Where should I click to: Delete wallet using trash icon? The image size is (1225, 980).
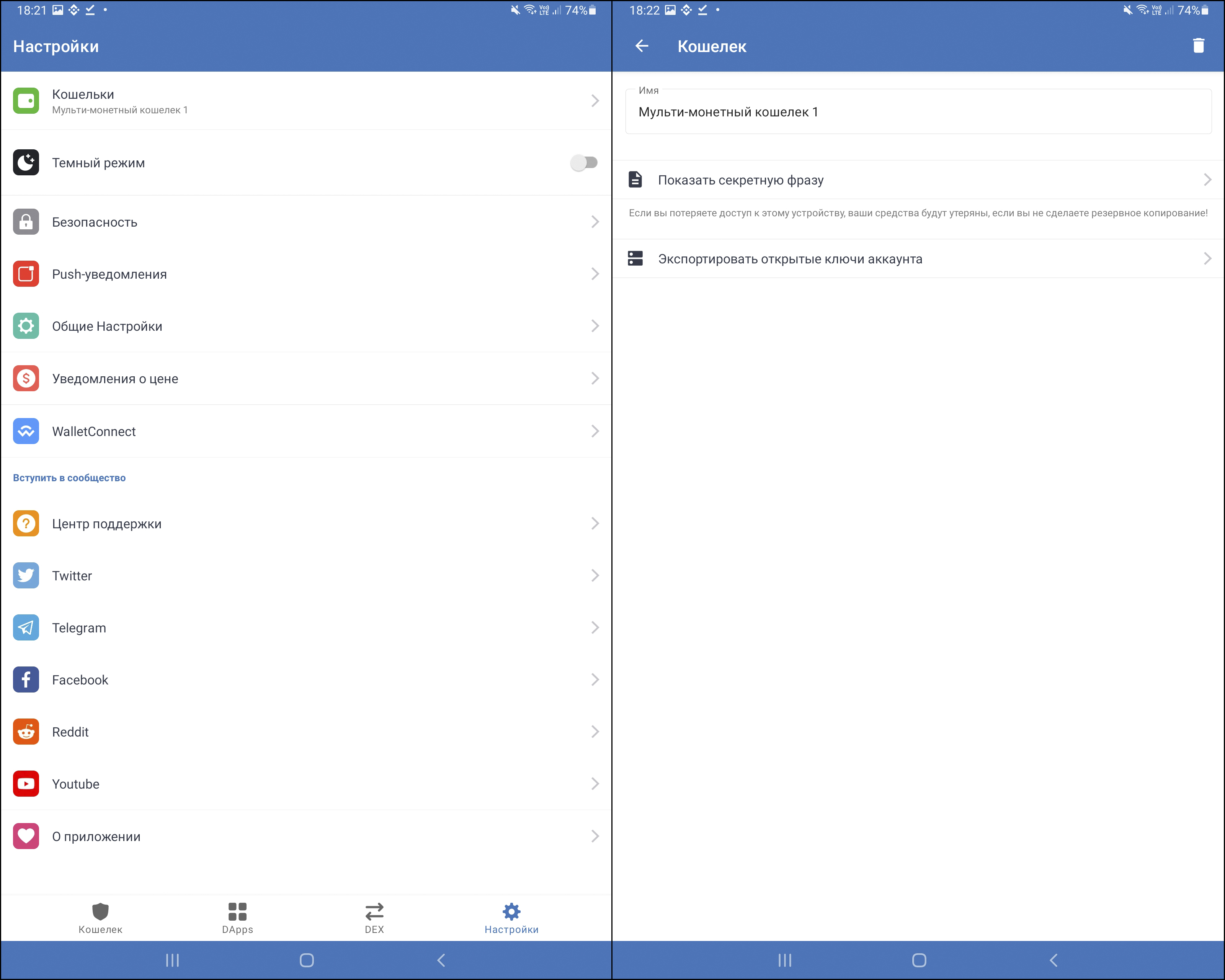1198,46
